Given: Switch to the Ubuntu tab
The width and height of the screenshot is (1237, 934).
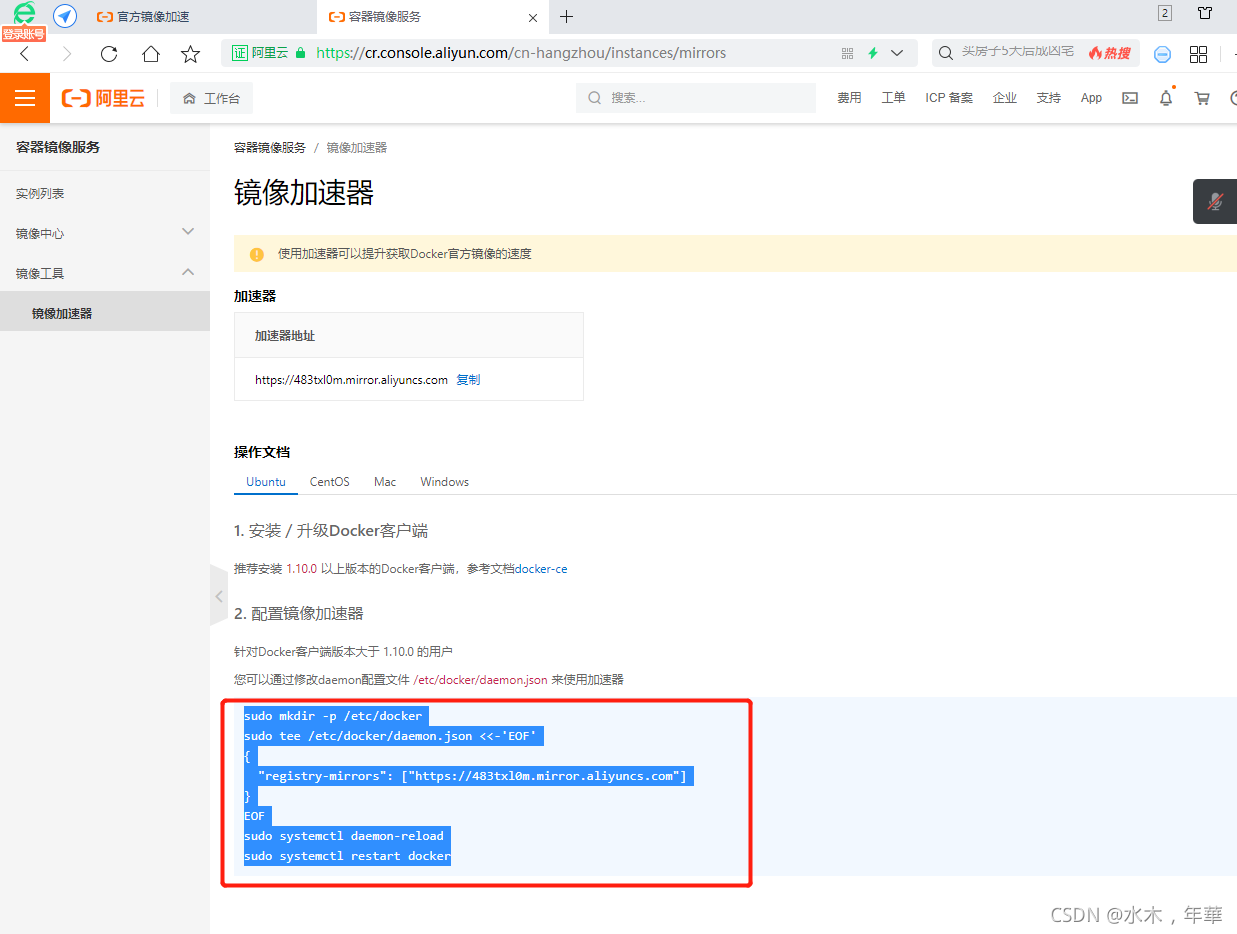Looking at the screenshot, I should click(x=266, y=482).
